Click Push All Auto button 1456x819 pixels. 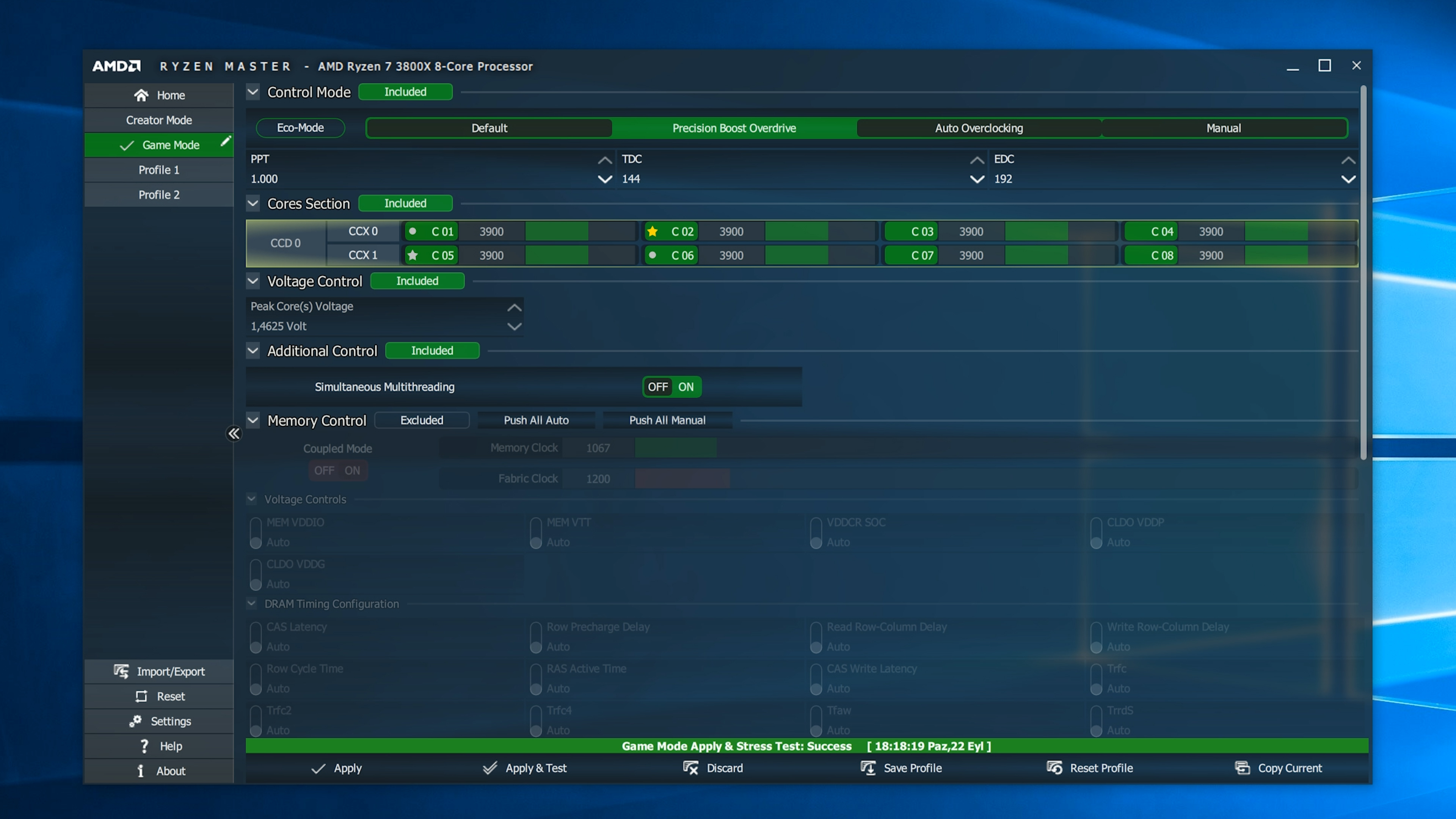(536, 420)
